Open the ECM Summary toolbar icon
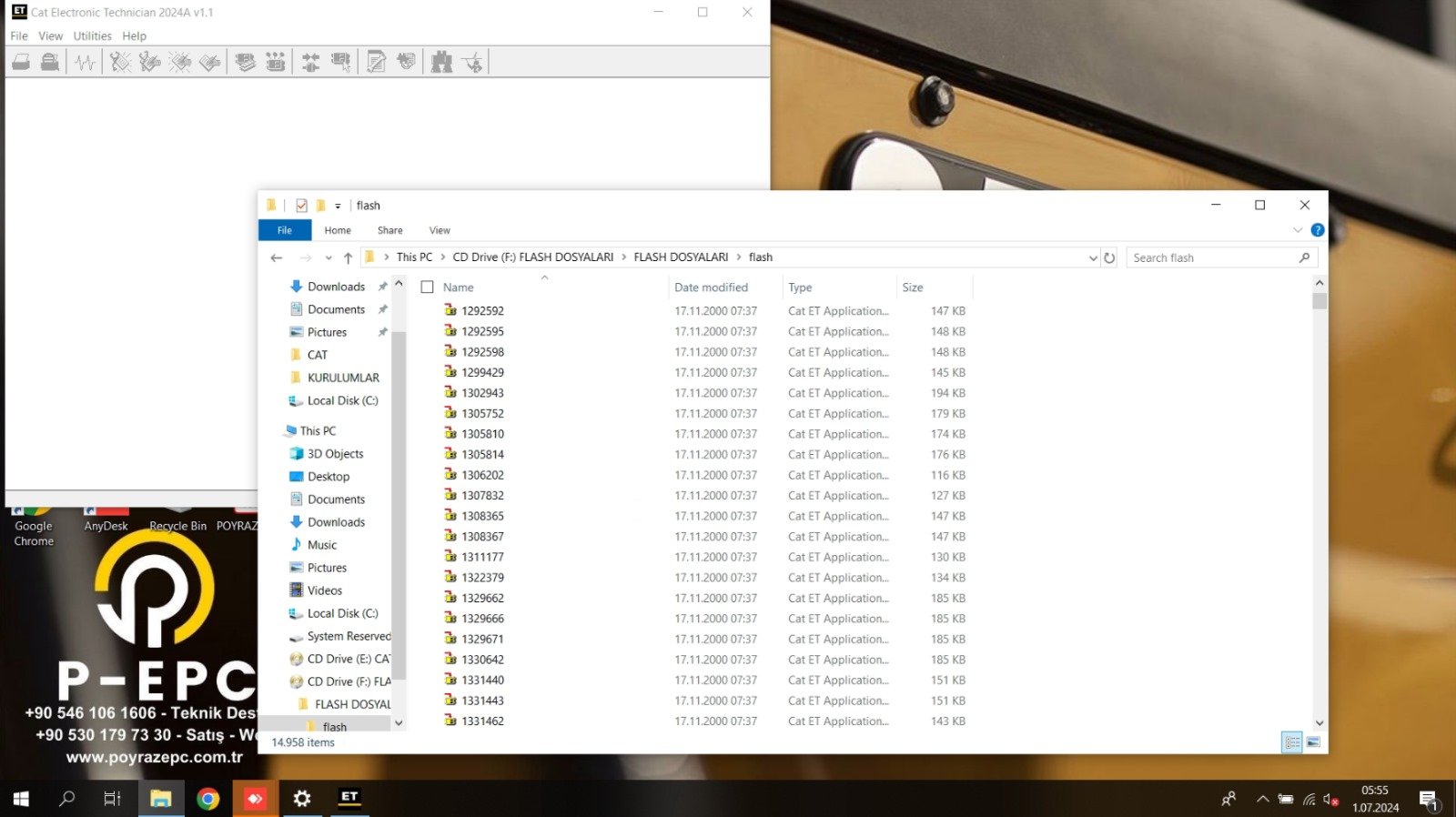The height and width of the screenshot is (817, 1456). 245,62
